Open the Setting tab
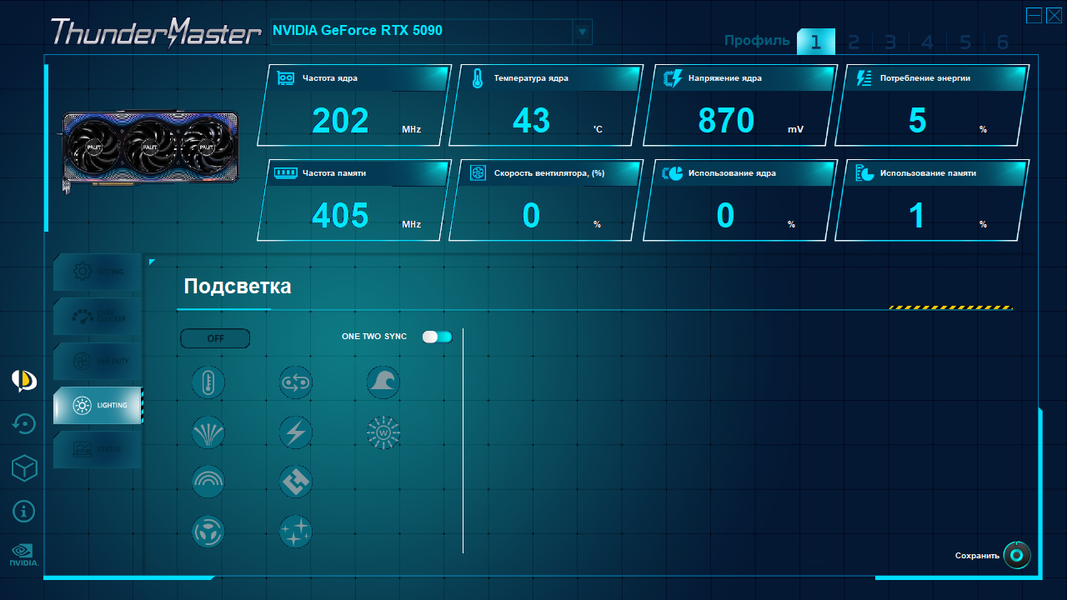The height and width of the screenshot is (600, 1067). (x=98, y=272)
